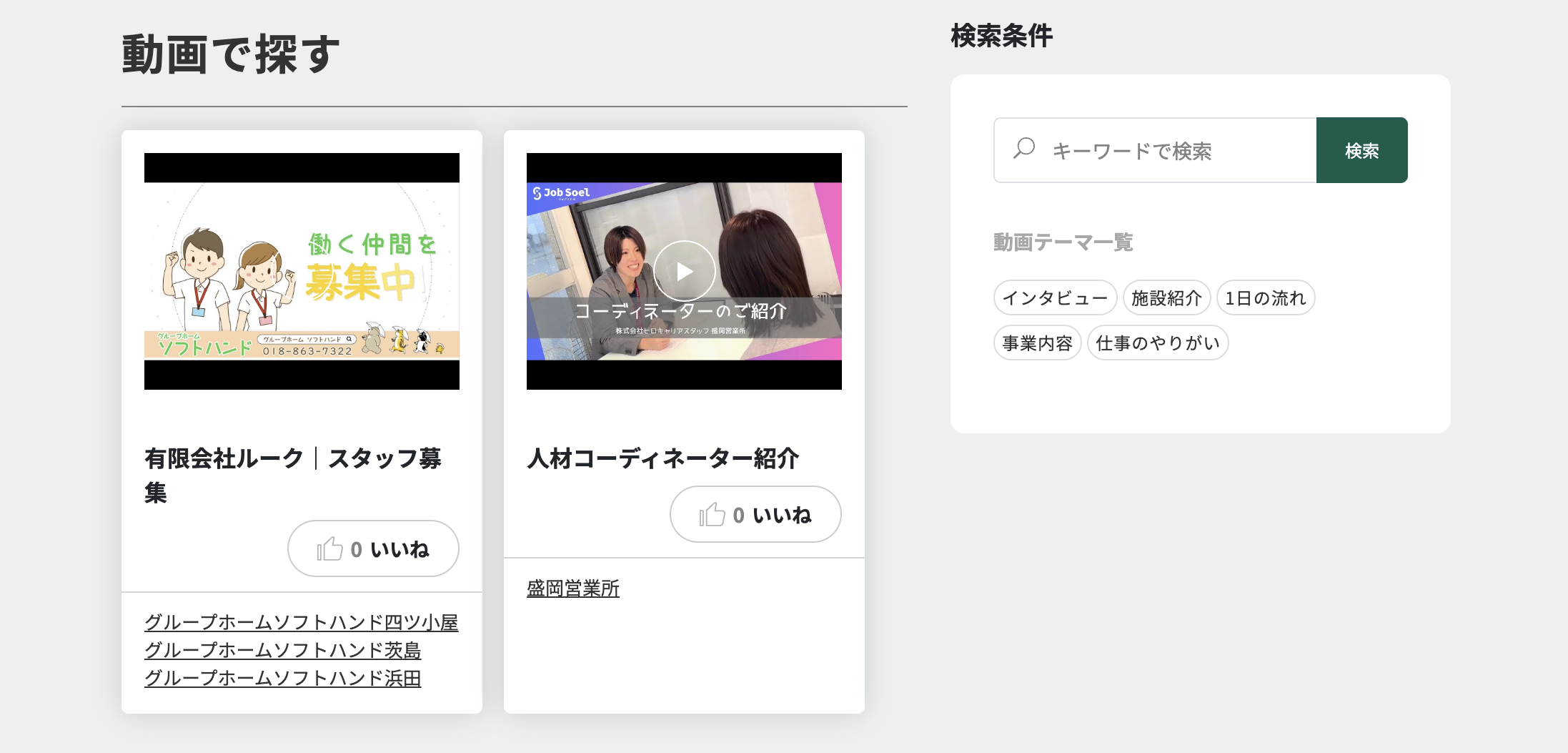
Task: Select the 施設紹介 theme tag
Action: point(1166,298)
